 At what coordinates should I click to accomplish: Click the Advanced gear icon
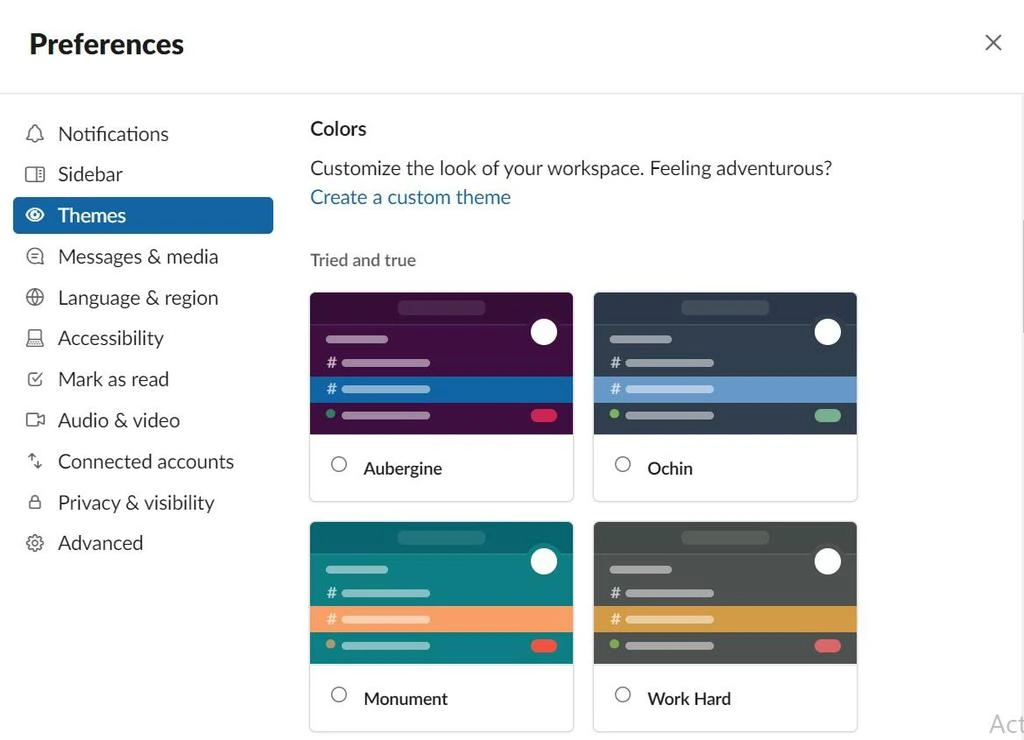click(x=35, y=543)
